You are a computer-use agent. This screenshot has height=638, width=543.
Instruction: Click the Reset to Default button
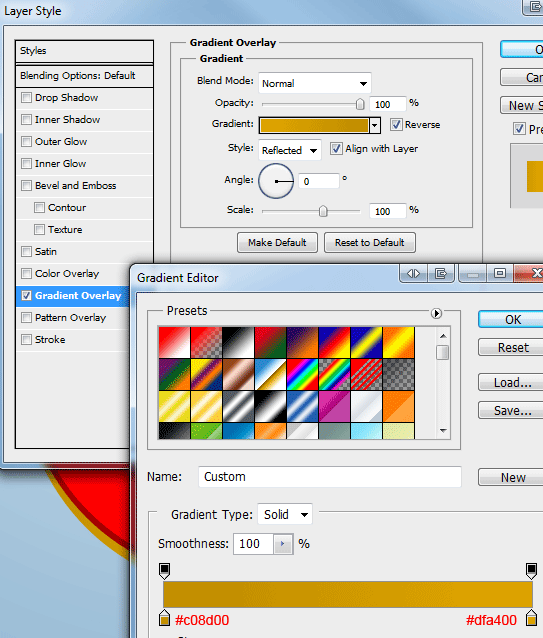tap(370, 243)
